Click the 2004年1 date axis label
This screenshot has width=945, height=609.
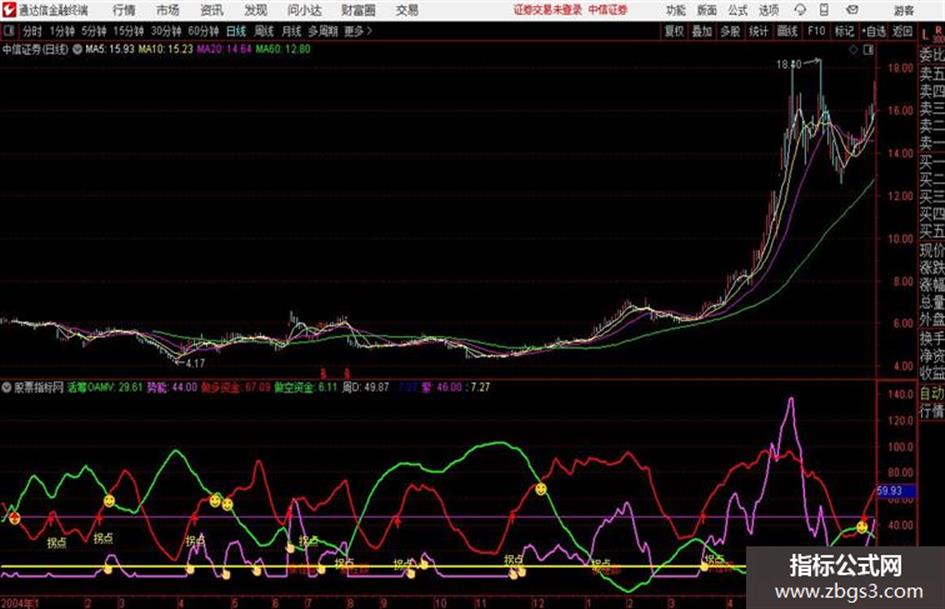[20, 603]
